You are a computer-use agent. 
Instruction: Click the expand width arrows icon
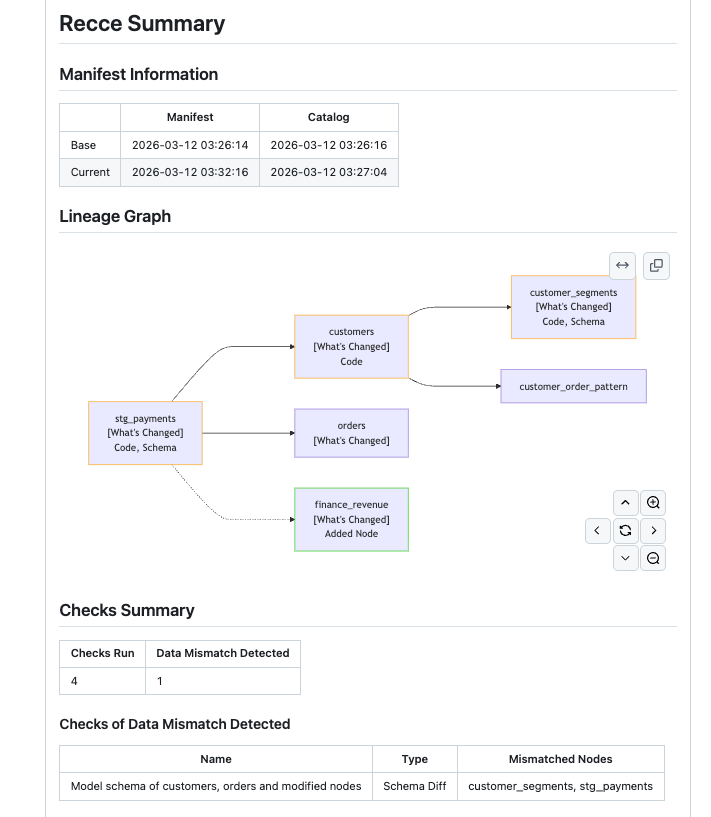point(622,265)
